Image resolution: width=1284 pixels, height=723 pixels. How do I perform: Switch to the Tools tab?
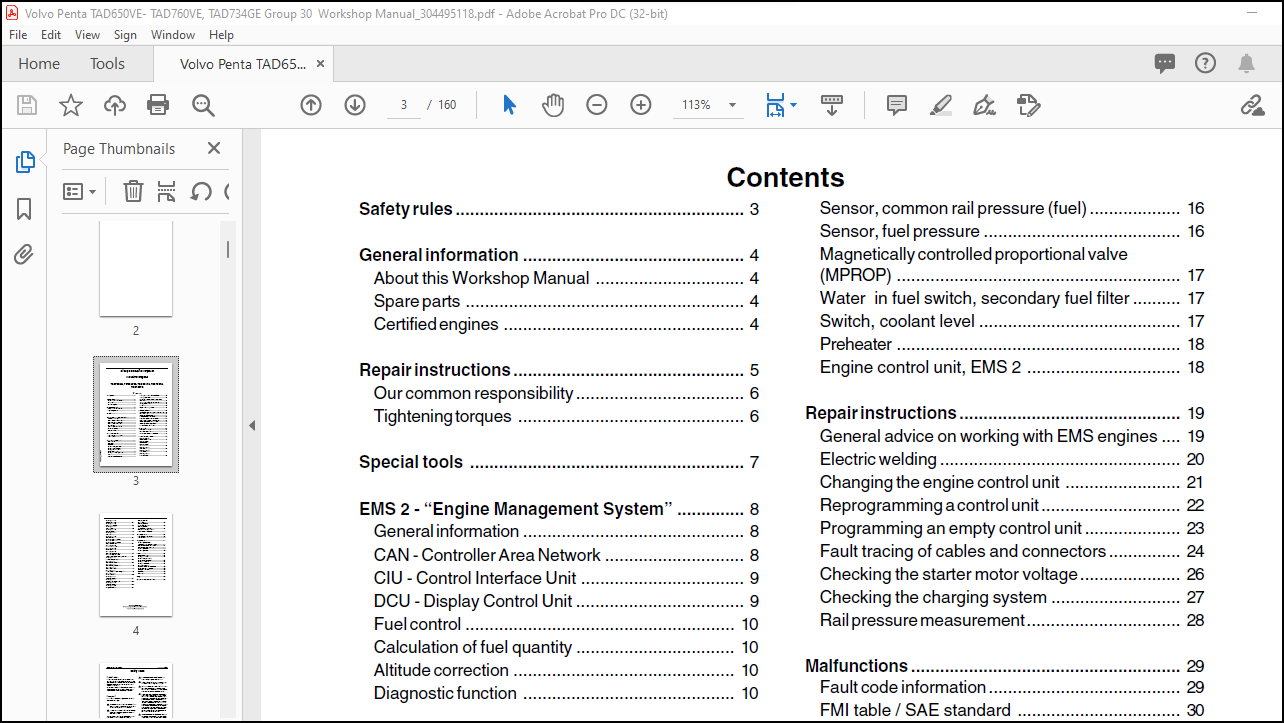click(107, 64)
